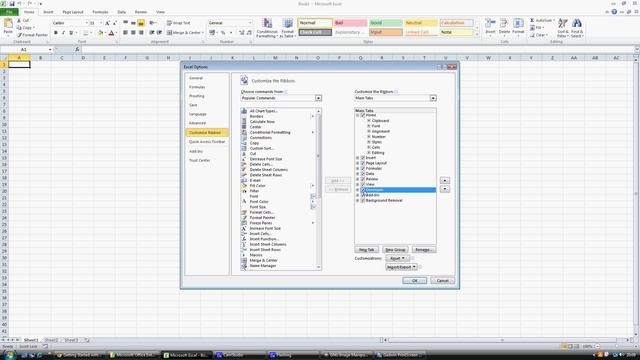This screenshot has width=640, height=360.
Task: Select Formulas category in Excel Options sidebar
Action: click(197, 87)
